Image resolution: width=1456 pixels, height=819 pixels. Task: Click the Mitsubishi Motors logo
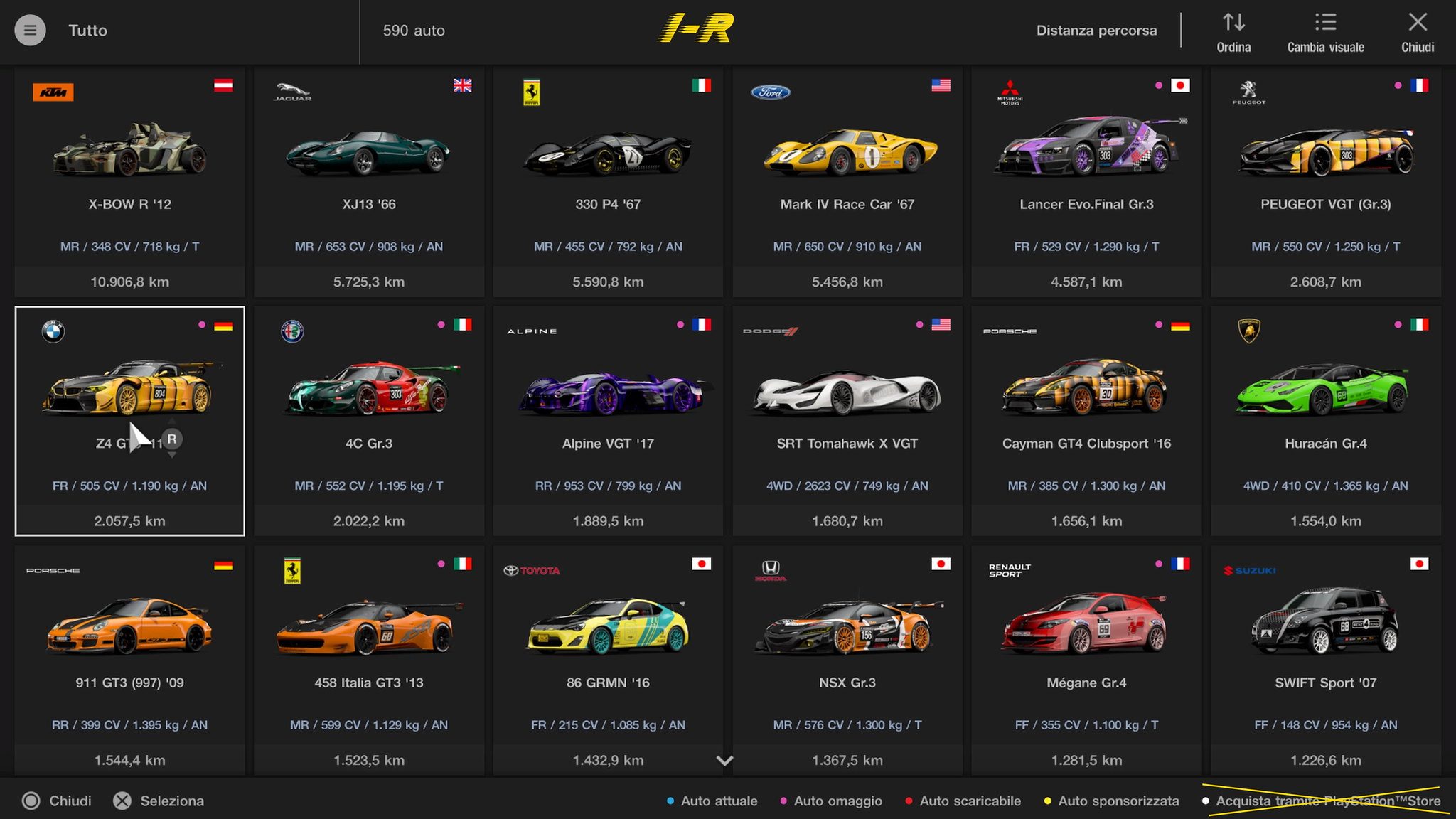pyautogui.click(x=1010, y=92)
